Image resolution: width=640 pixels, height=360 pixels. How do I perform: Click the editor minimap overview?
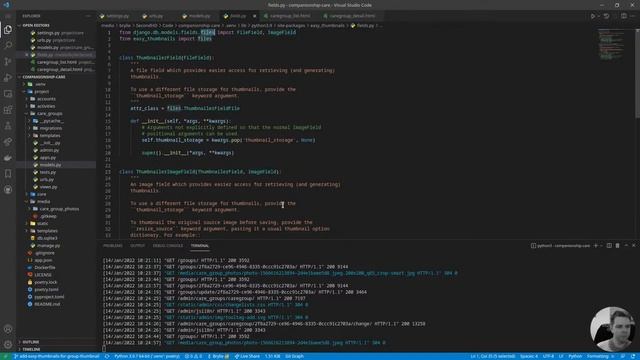coord(611,44)
